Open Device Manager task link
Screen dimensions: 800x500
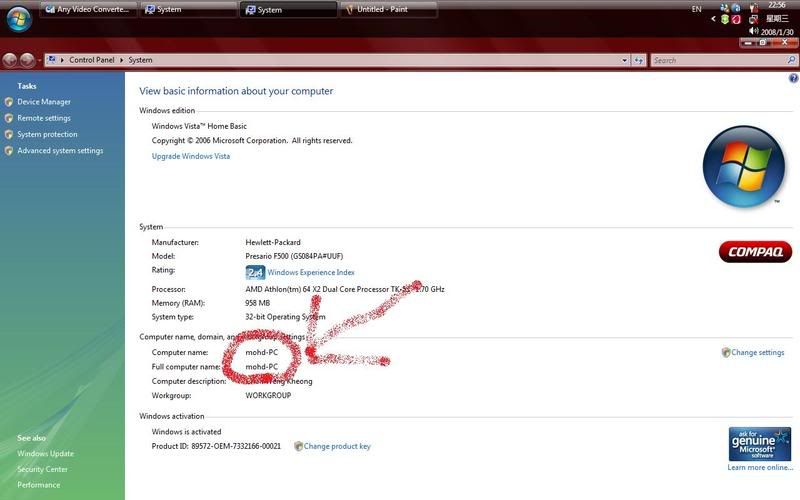coord(44,102)
